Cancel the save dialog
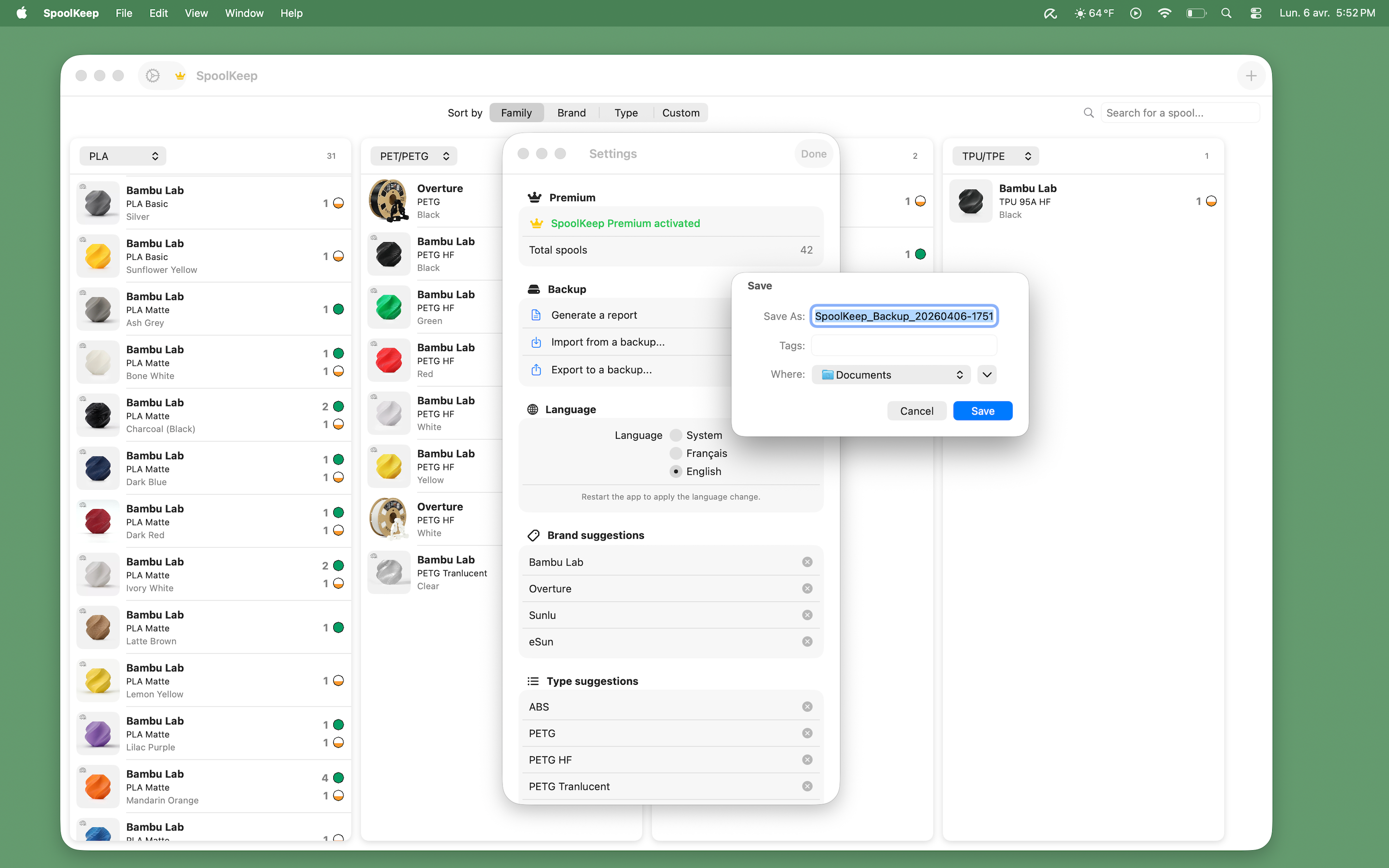This screenshot has width=1389, height=868. pos(917,411)
